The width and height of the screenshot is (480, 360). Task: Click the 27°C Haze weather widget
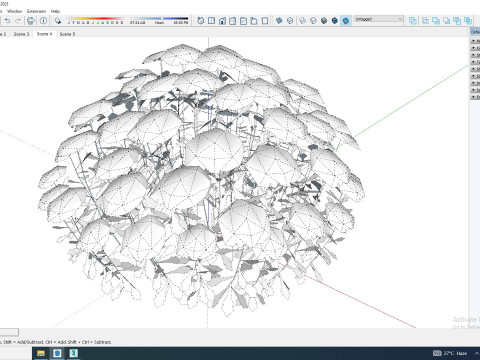(455, 353)
